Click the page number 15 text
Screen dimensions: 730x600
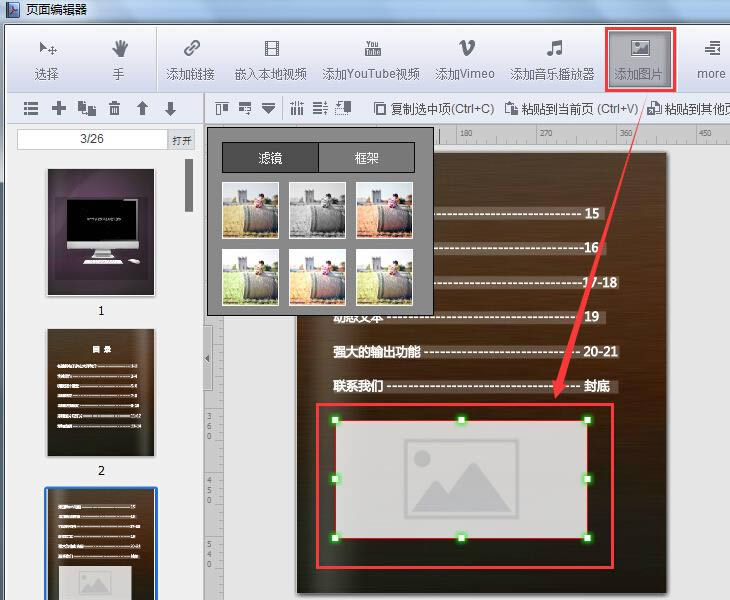[592, 214]
